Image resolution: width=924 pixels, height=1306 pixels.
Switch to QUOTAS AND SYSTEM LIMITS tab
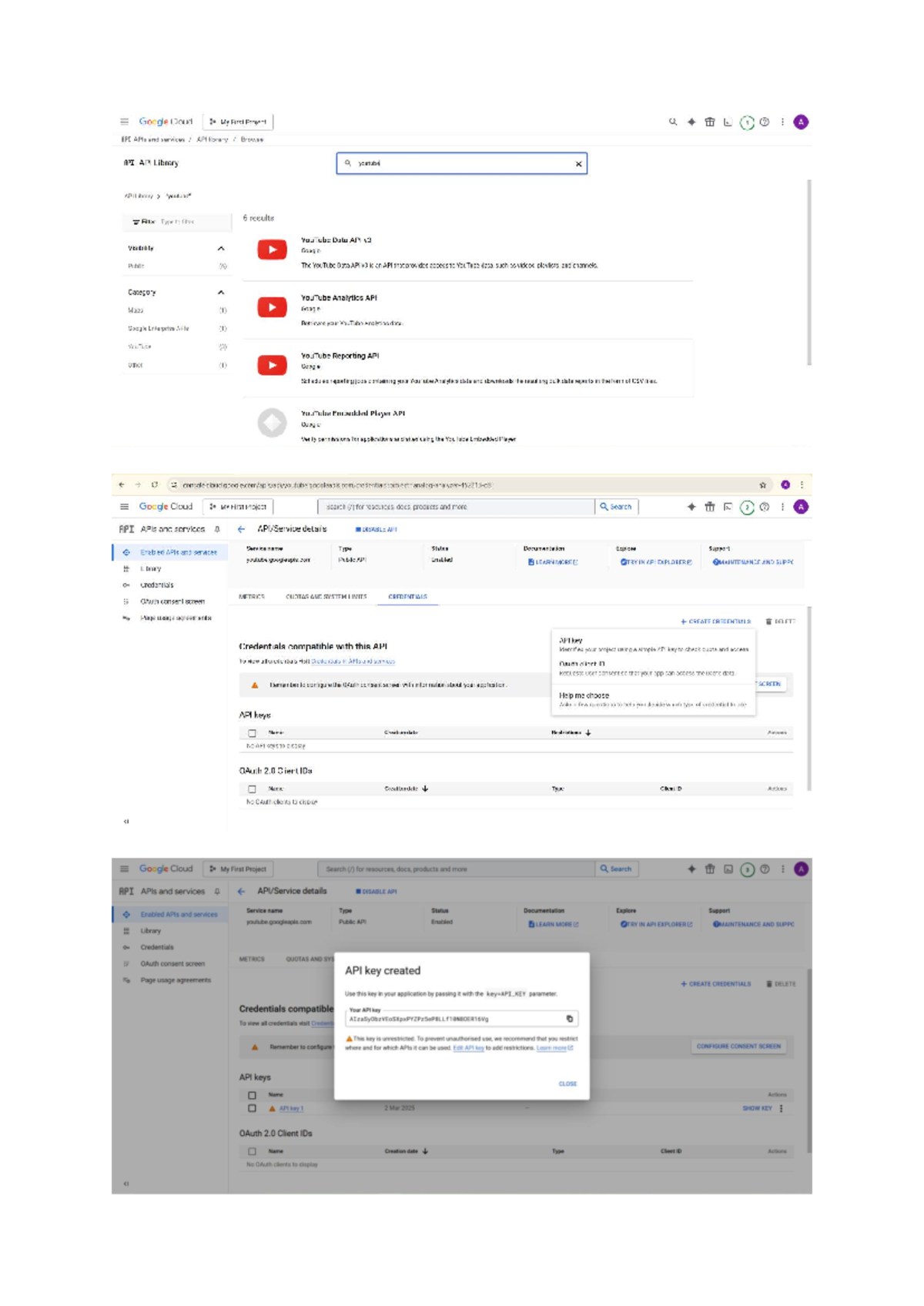tap(326, 597)
